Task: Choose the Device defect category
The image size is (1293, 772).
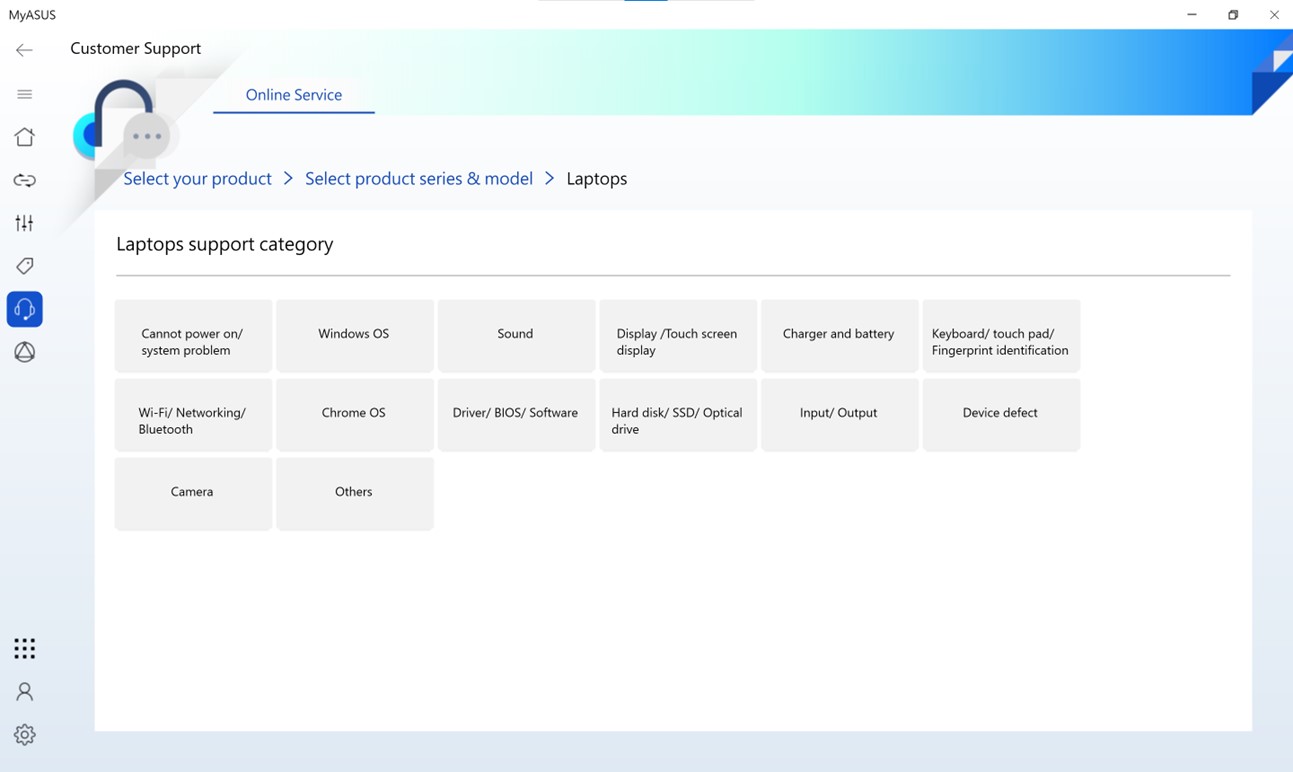Action: coord(1001,415)
